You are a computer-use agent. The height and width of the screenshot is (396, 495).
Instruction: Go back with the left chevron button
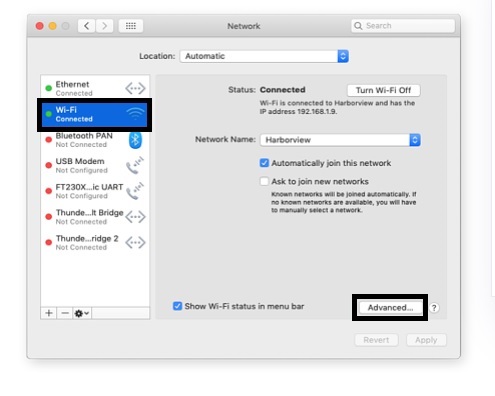(87, 26)
